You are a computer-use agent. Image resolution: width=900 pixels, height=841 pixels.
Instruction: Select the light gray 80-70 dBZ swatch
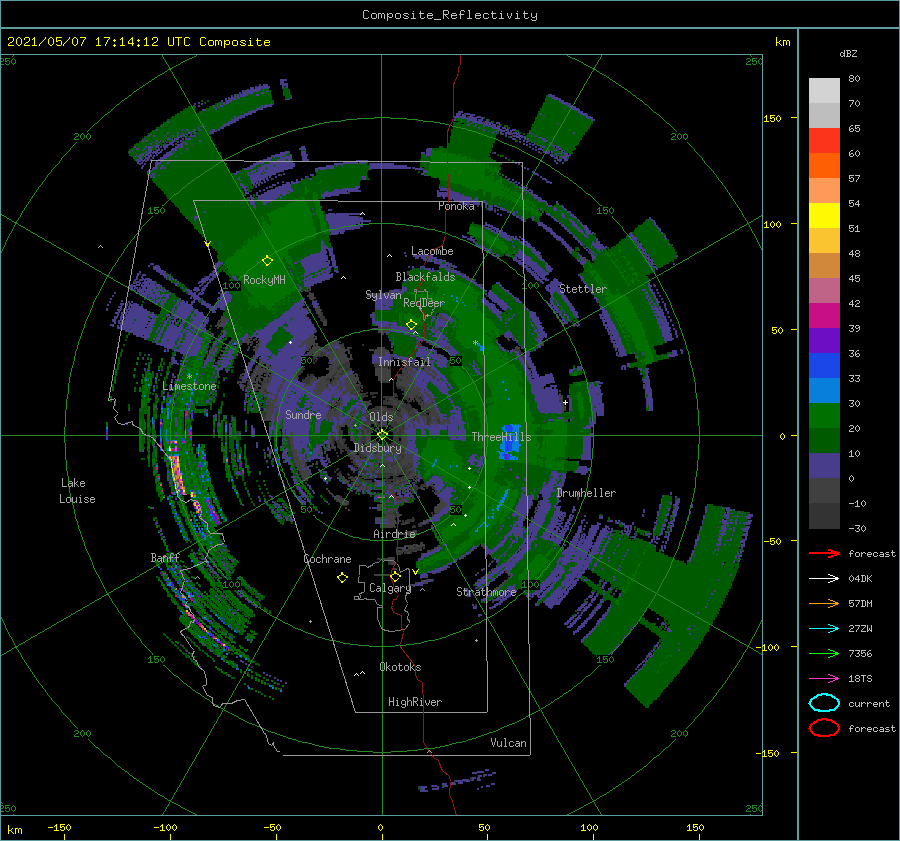coord(824,91)
